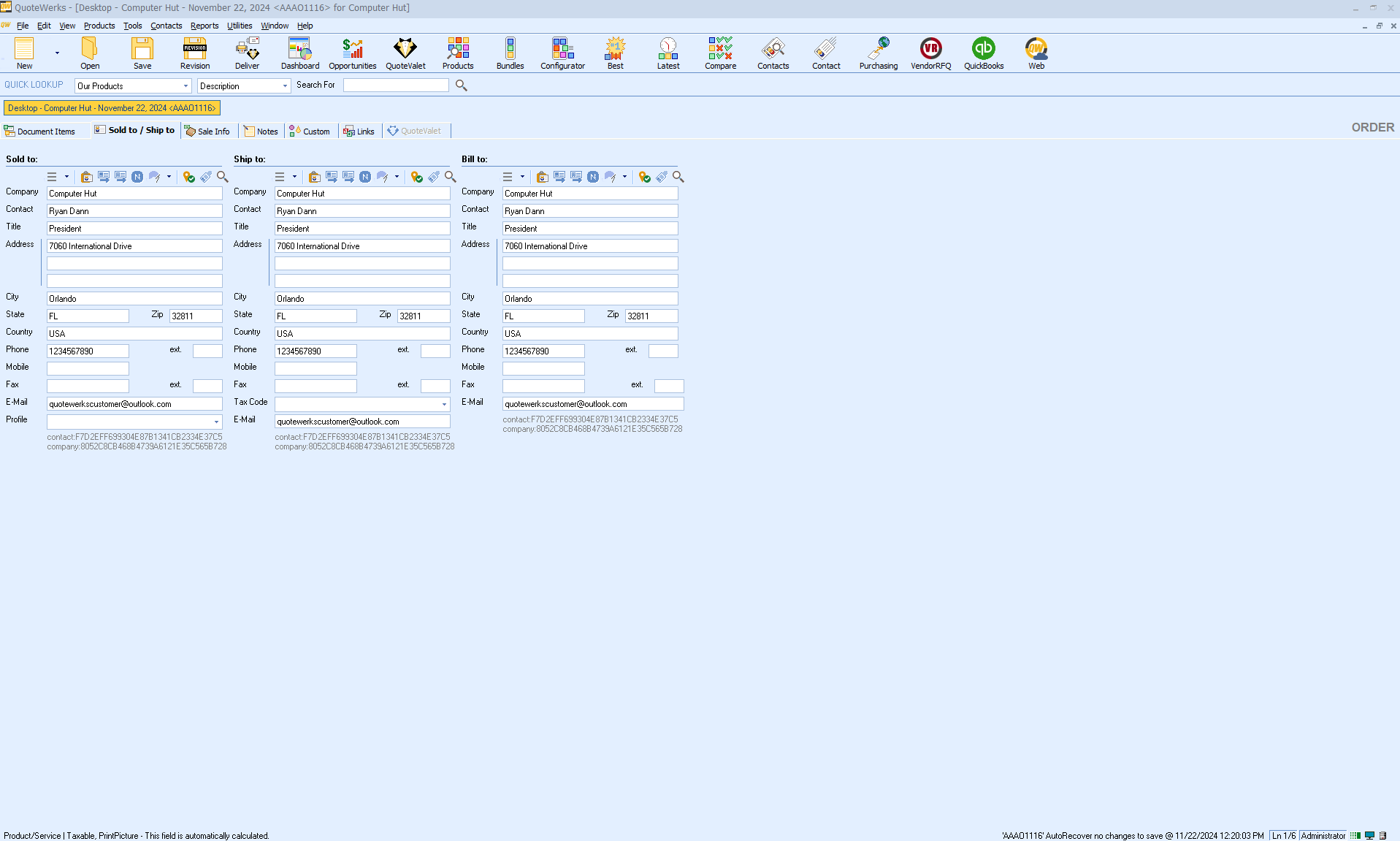
Task: Click the New document toolbar icon
Action: (24, 53)
